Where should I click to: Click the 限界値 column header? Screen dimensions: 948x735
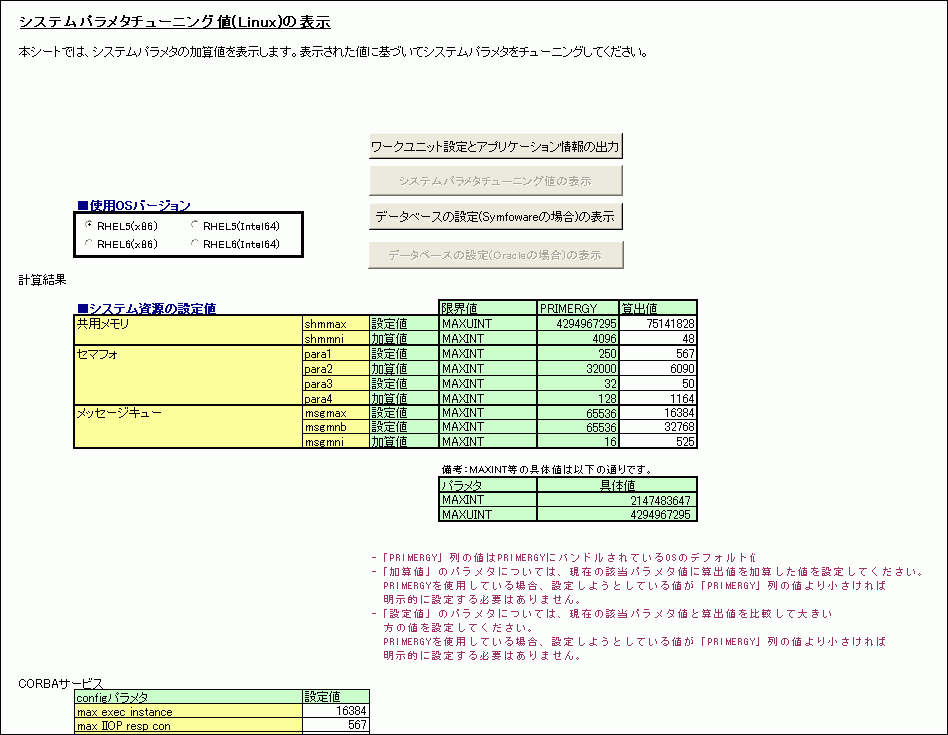(x=488, y=308)
